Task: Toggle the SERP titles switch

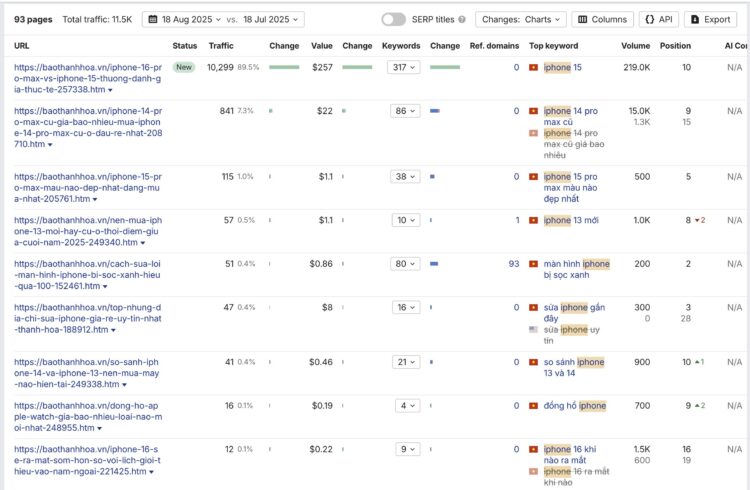Action: [x=393, y=20]
